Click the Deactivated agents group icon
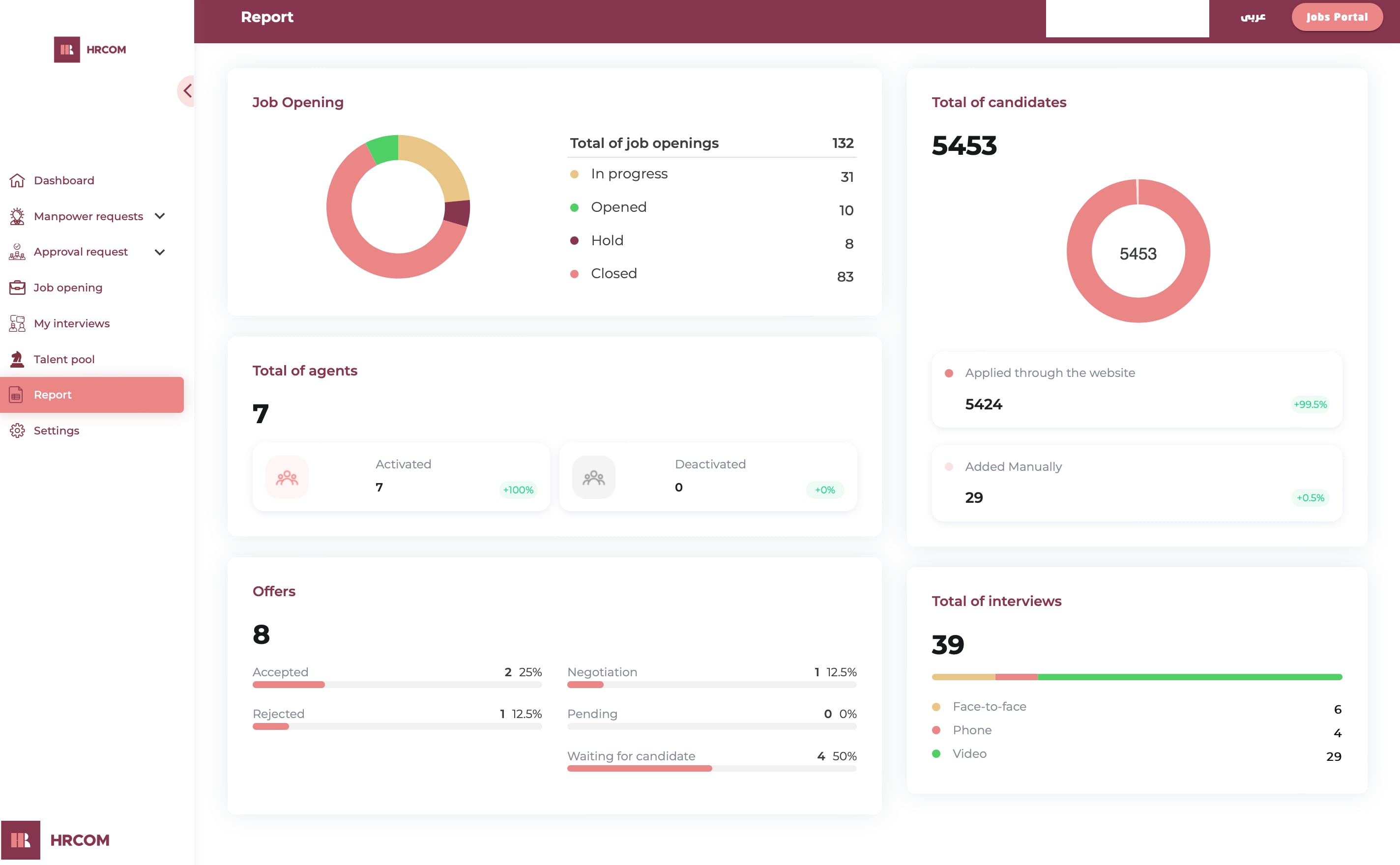The width and height of the screenshot is (1400, 865). click(x=593, y=477)
